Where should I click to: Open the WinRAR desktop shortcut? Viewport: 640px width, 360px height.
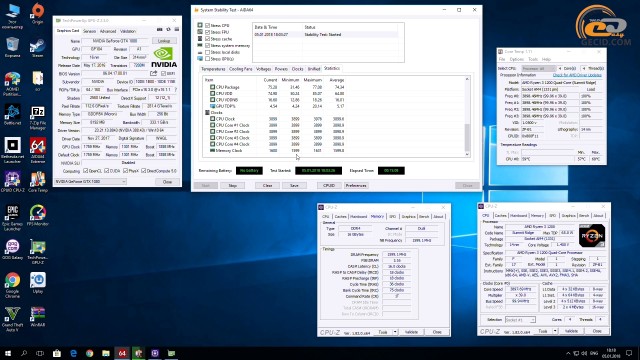[x=38, y=317]
